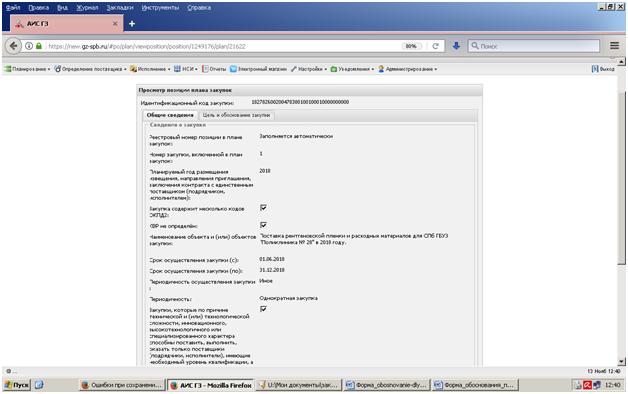Click the red antivirus tray icon
The width and height of the screenshot is (628, 394).
pyautogui.click(x=588, y=385)
